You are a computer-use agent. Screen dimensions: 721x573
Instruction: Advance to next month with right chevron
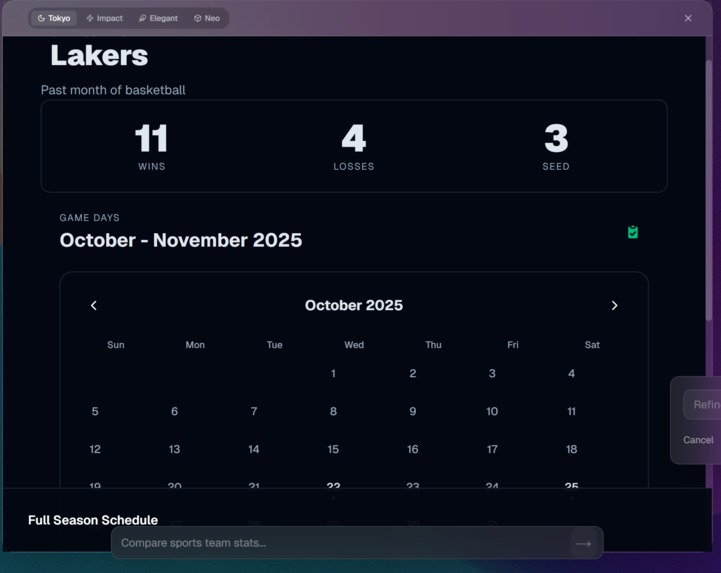tap(614, 305)
